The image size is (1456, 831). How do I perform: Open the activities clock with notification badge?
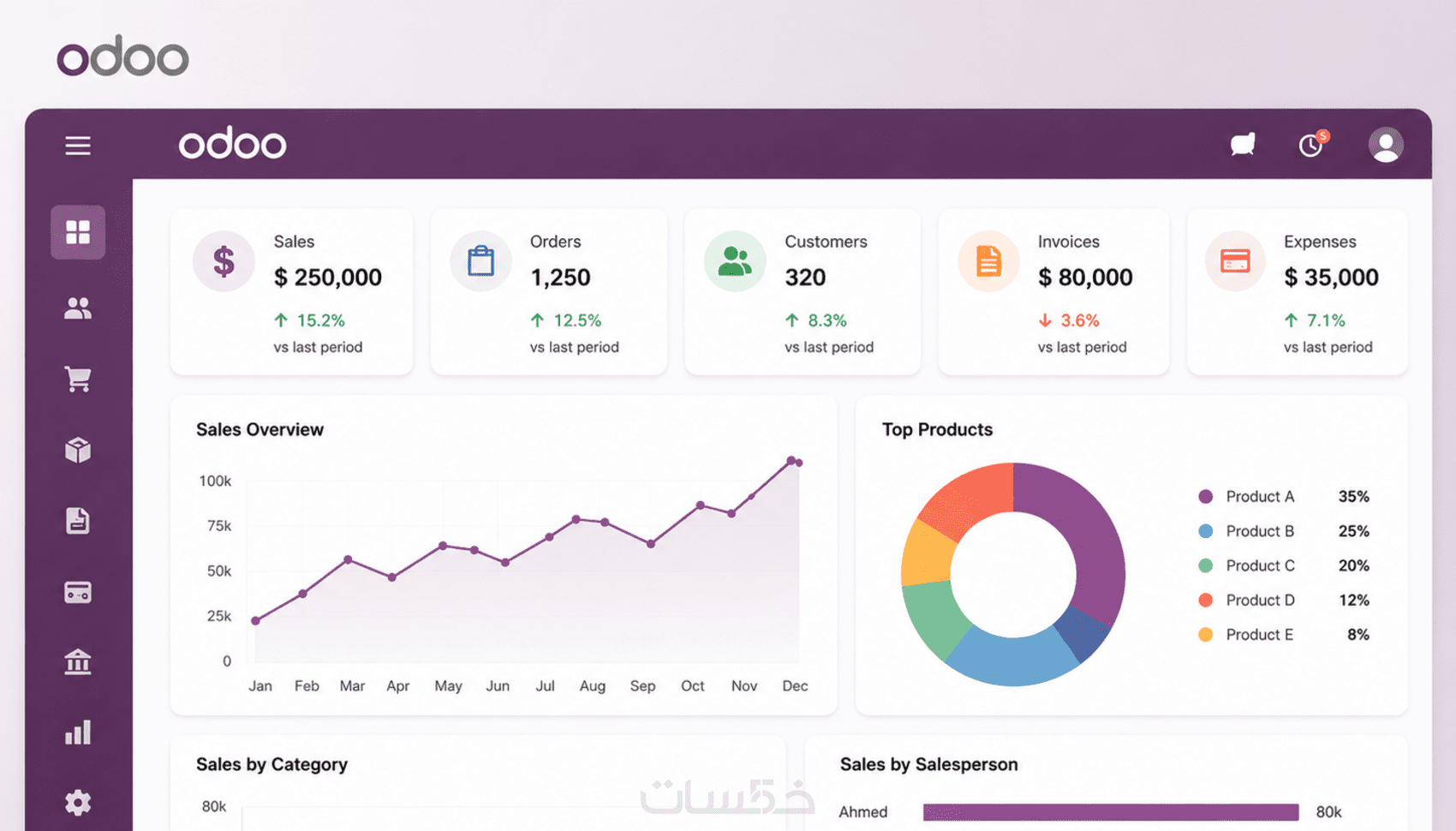tap(1313, 144)
